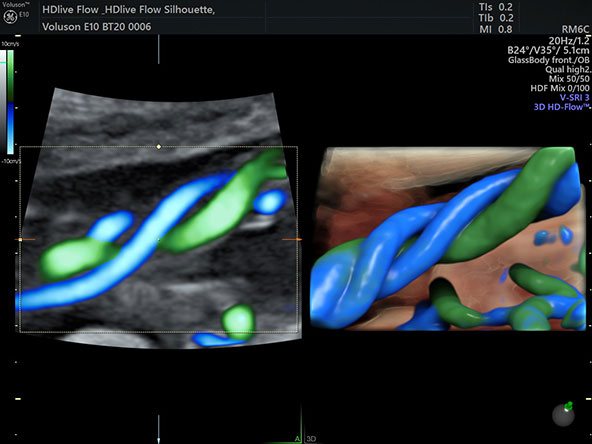Select the green A plane tab
The width and height of the screenshot is (592, 444).
coord(298,439)
